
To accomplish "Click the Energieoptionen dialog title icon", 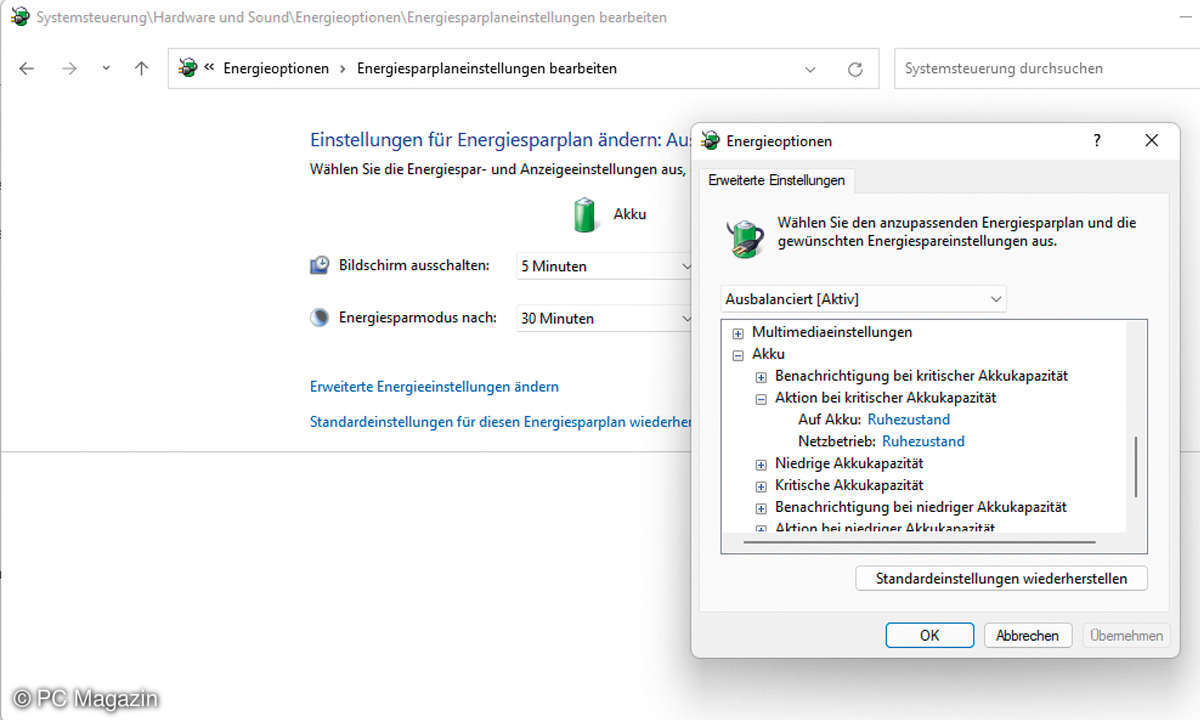I will [711, 141].
